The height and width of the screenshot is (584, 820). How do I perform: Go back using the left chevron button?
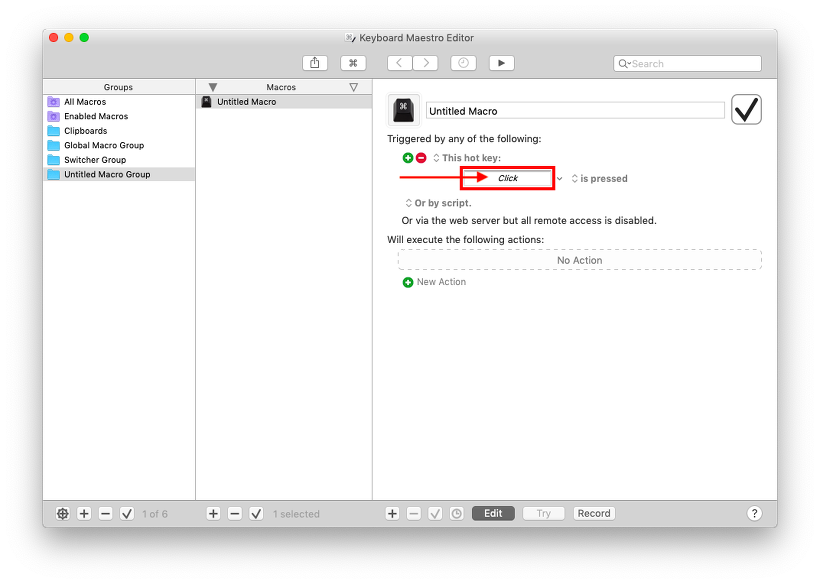(400, 63)
